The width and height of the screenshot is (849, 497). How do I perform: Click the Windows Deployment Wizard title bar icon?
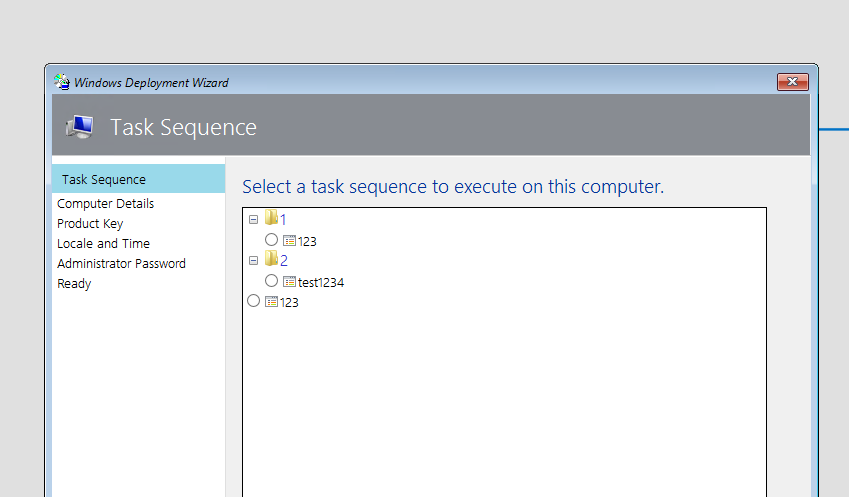[62, 82]
